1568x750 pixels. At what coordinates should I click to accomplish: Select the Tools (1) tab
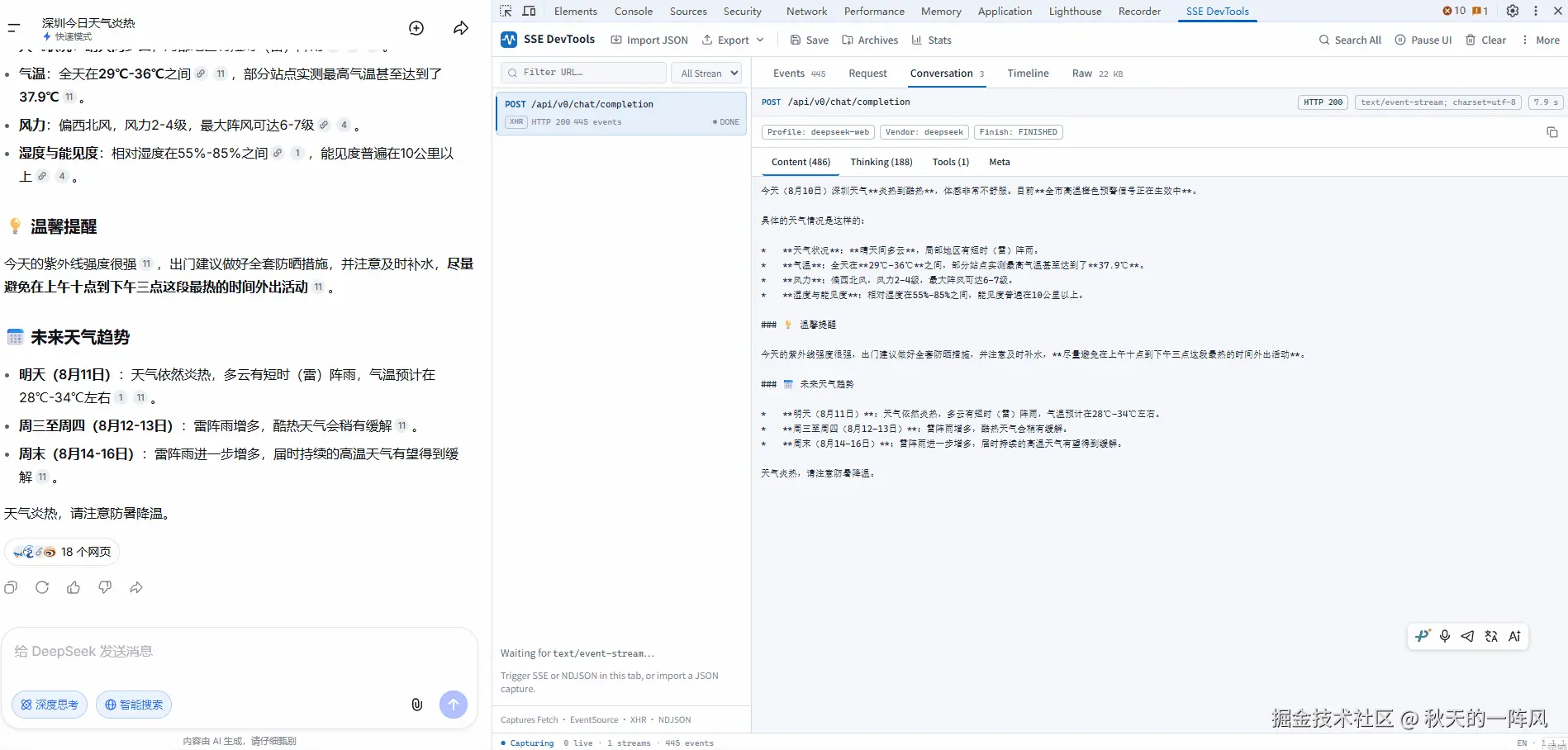click(x=951, y=162)
